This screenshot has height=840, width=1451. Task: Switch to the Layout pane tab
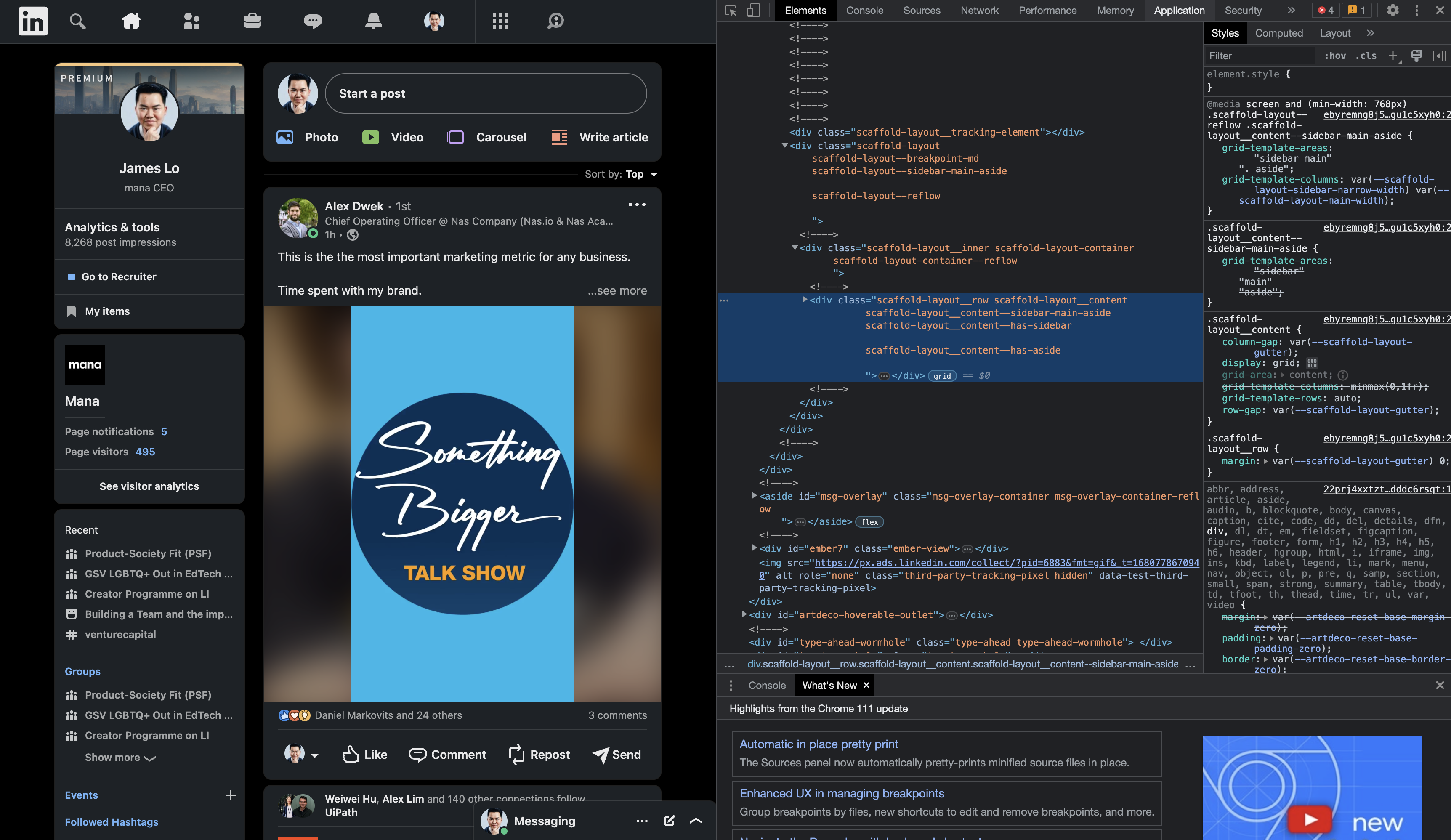[x=1335, y=33]
